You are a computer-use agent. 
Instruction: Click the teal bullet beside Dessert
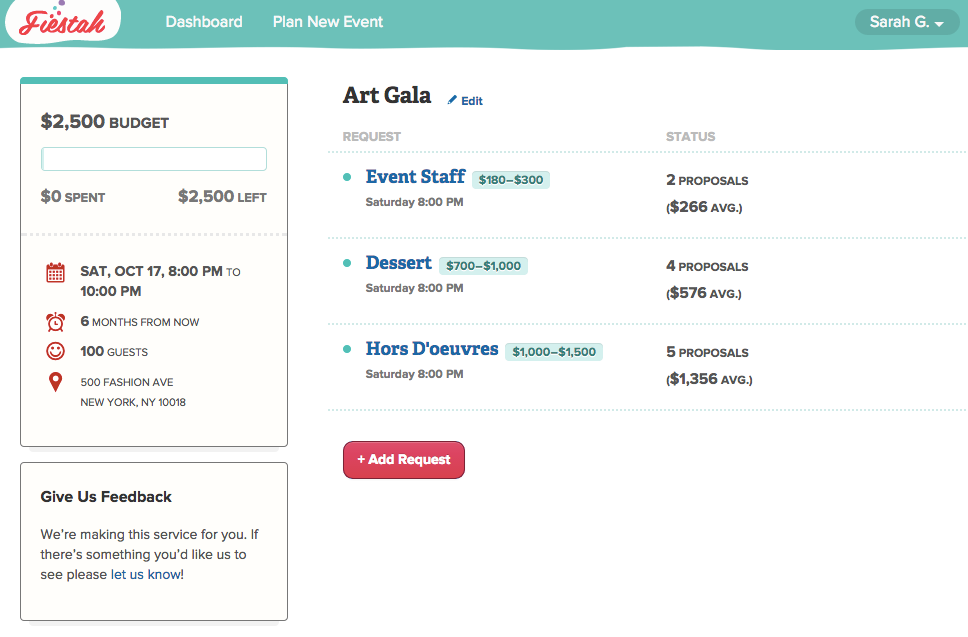[347, 263]
